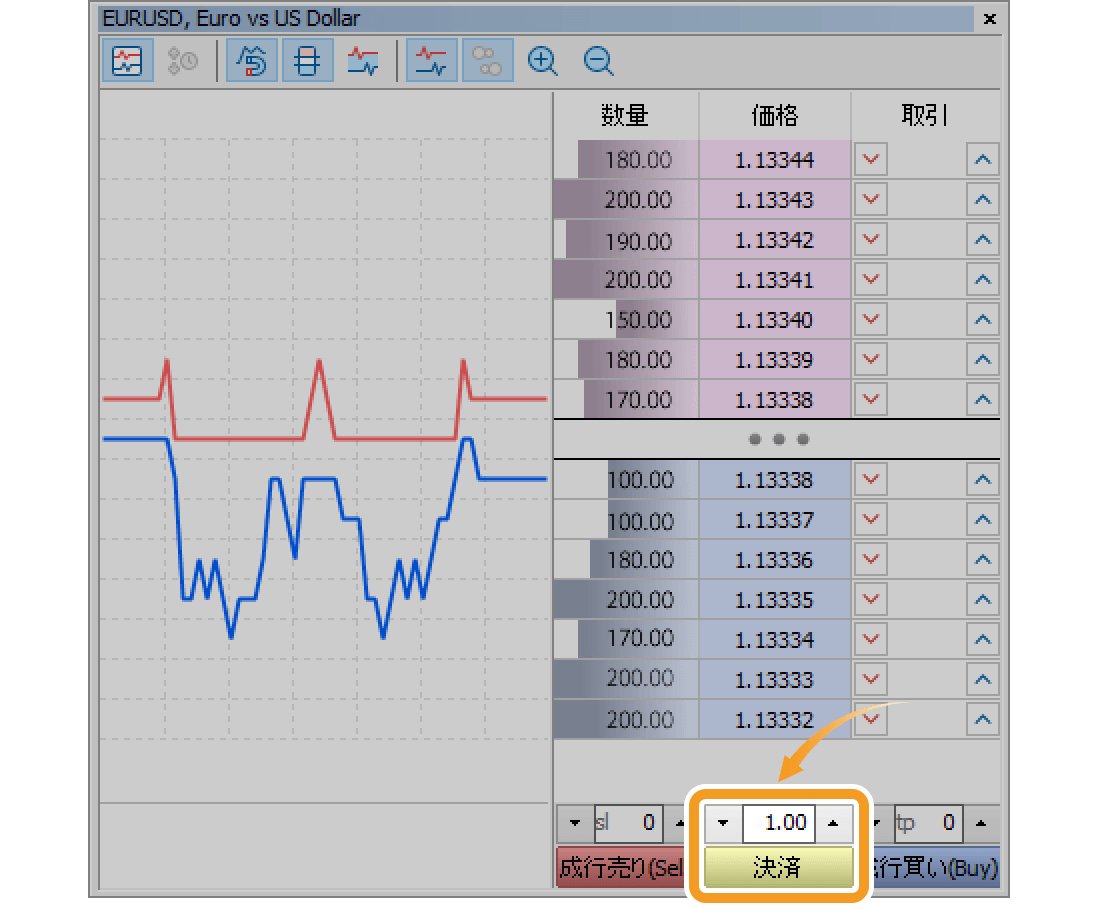Click the time and sales icon
Screen dimensions: 1100x910
coord(182,61)
